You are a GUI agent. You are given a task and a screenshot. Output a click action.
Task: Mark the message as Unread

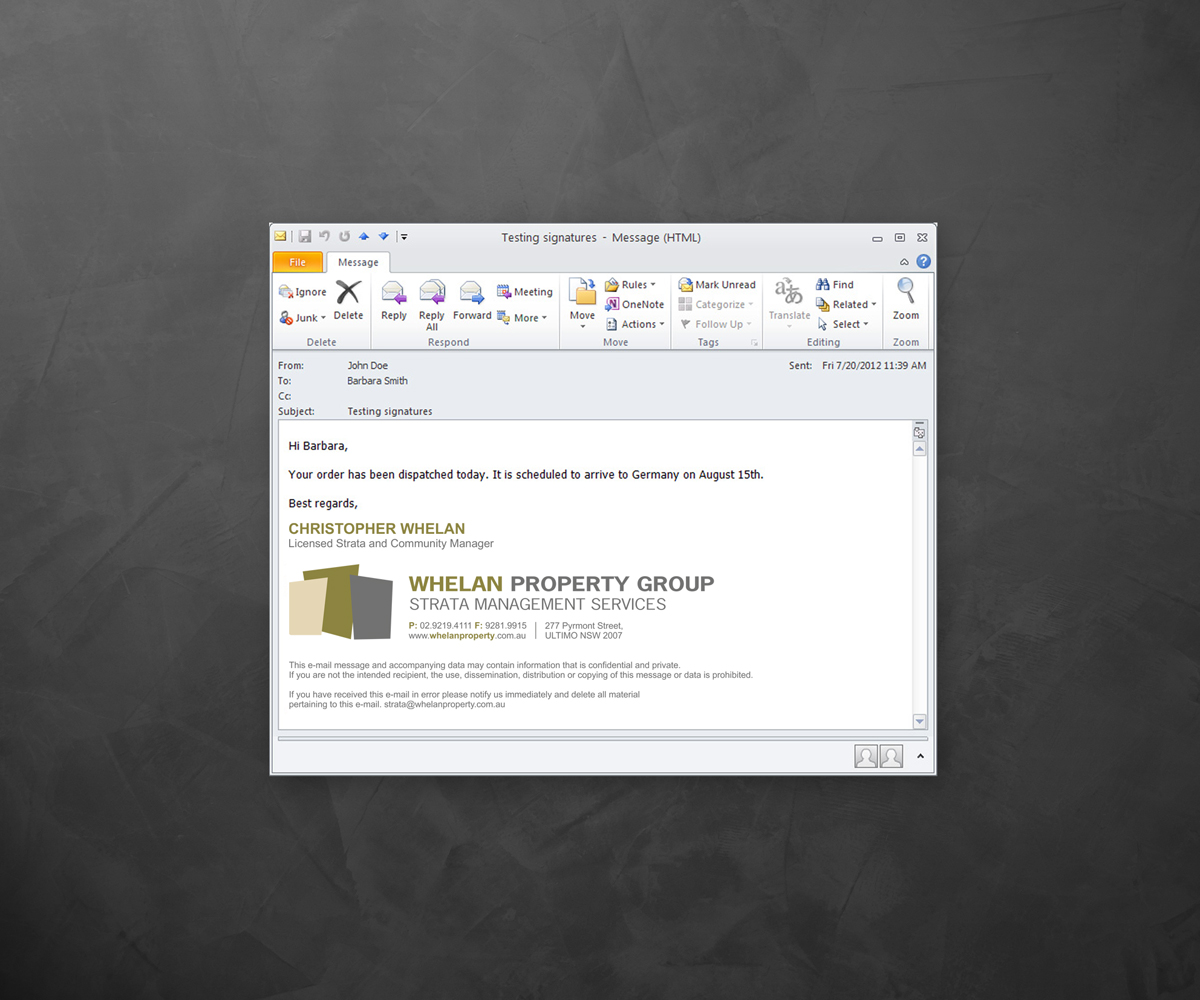pos(717,285)
